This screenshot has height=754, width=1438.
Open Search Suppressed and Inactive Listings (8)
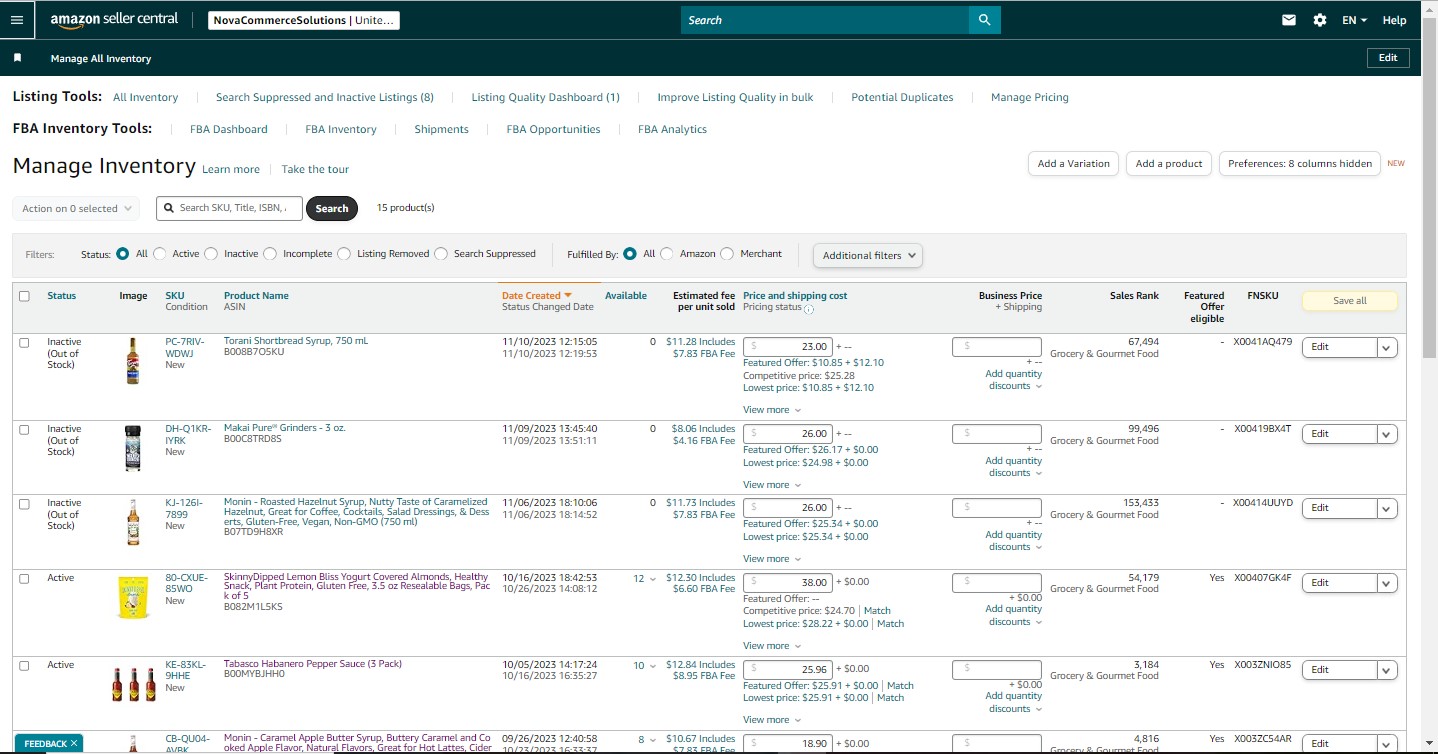tap(325, 97)
